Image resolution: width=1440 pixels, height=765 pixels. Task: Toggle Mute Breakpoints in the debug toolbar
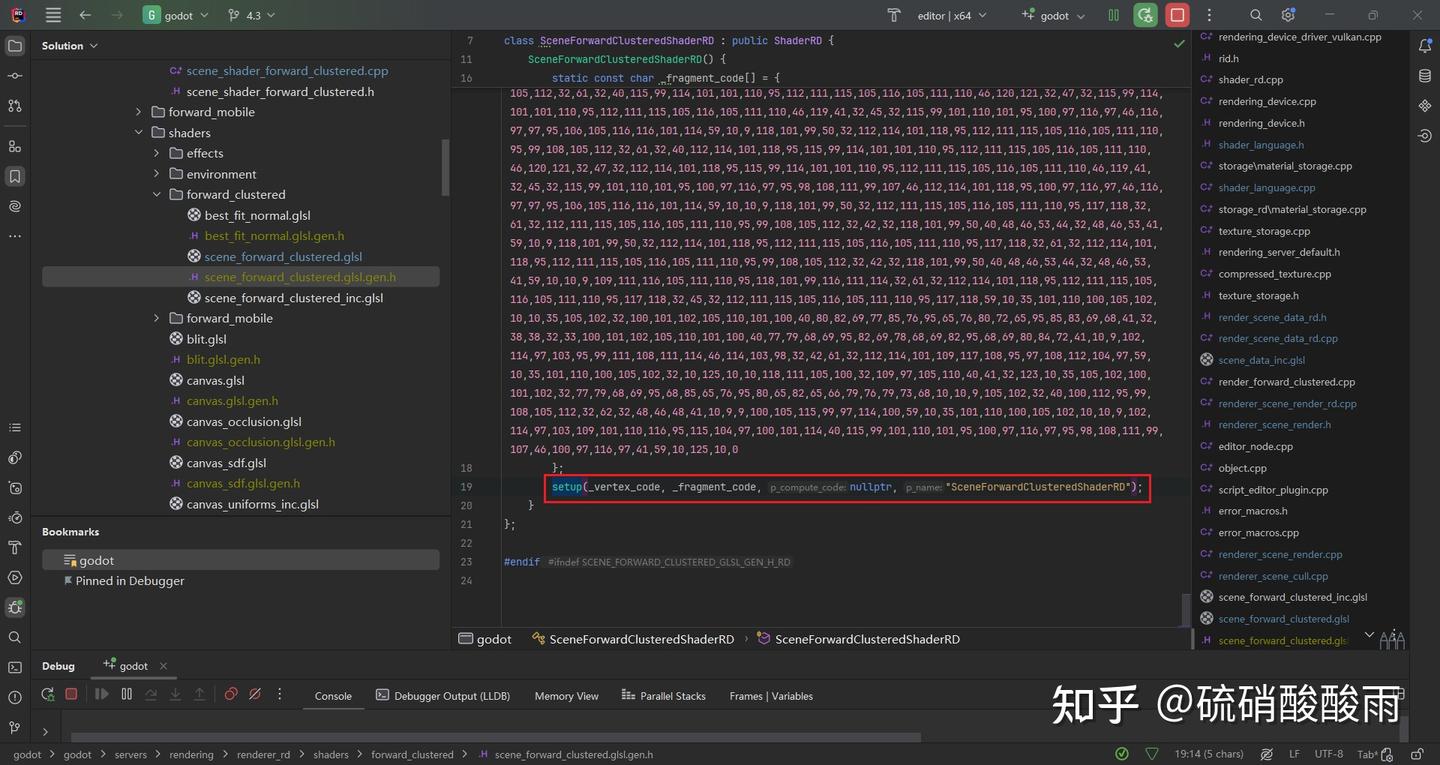coord(255,695)
